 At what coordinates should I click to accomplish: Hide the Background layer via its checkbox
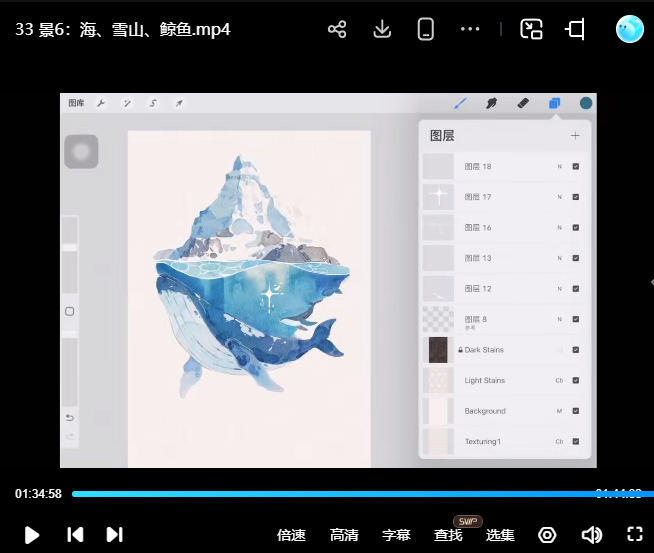click(575, 411)
